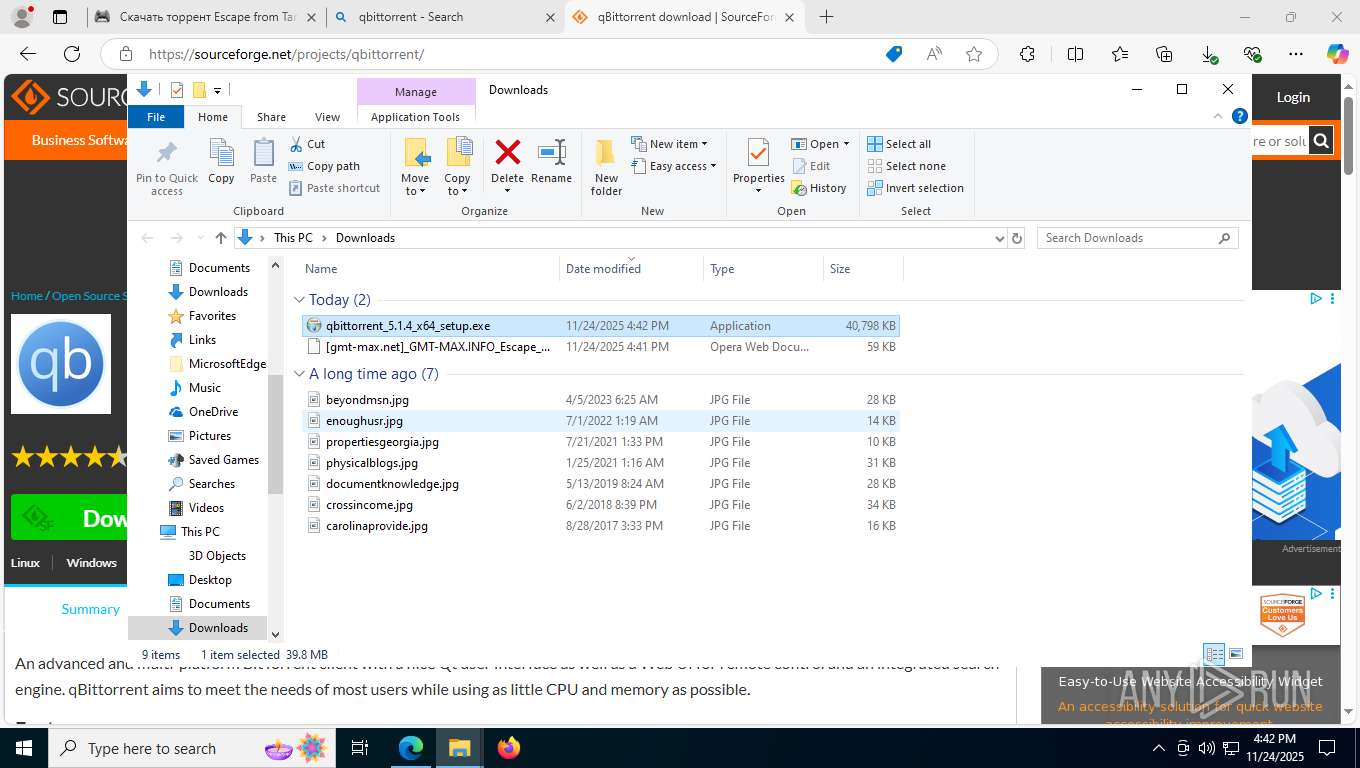Expand New item dropdown

669,144
